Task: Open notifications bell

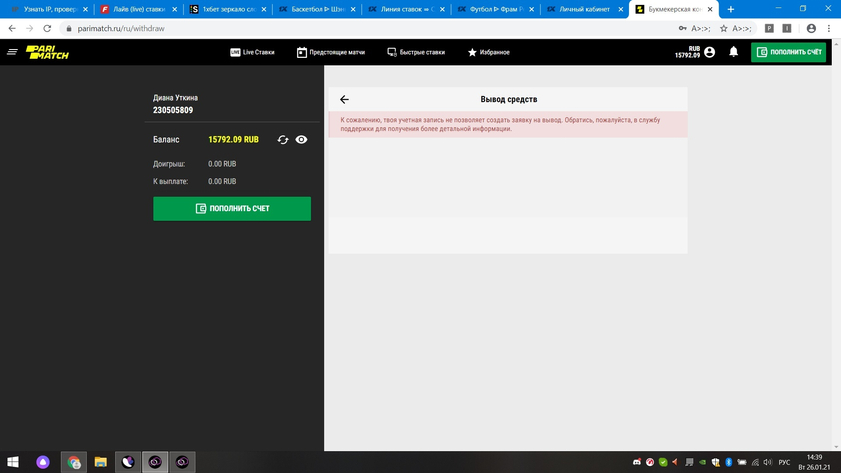Action: pyautogui.click(x=733, y=52)
